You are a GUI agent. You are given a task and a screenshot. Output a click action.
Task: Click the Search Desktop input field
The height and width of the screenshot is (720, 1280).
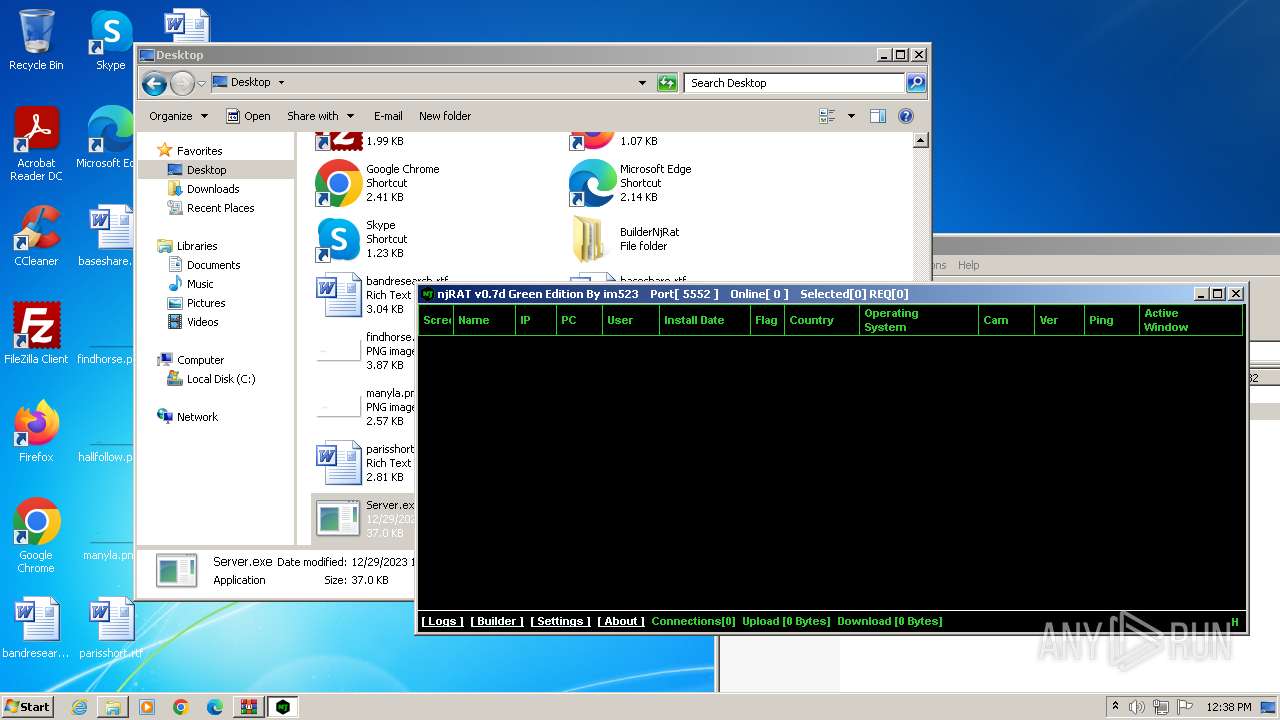pyautogui.click(x=795, y=83)
